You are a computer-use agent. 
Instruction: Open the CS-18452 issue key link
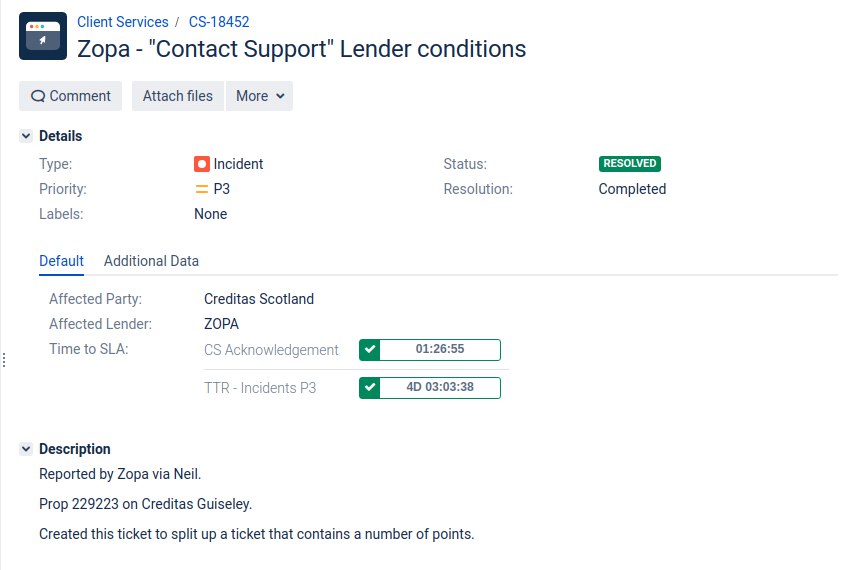pos(219,22)
